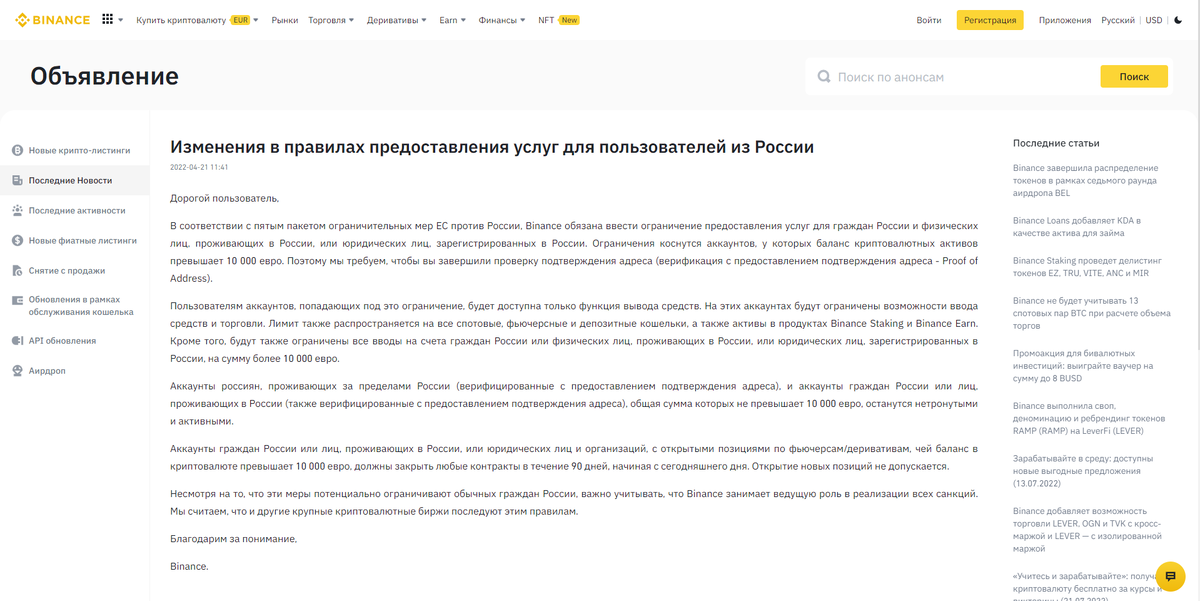Expand the Деривативы dropdown menu
The height and width of the screenshot is (601, 1200).
tap(398, 19)
